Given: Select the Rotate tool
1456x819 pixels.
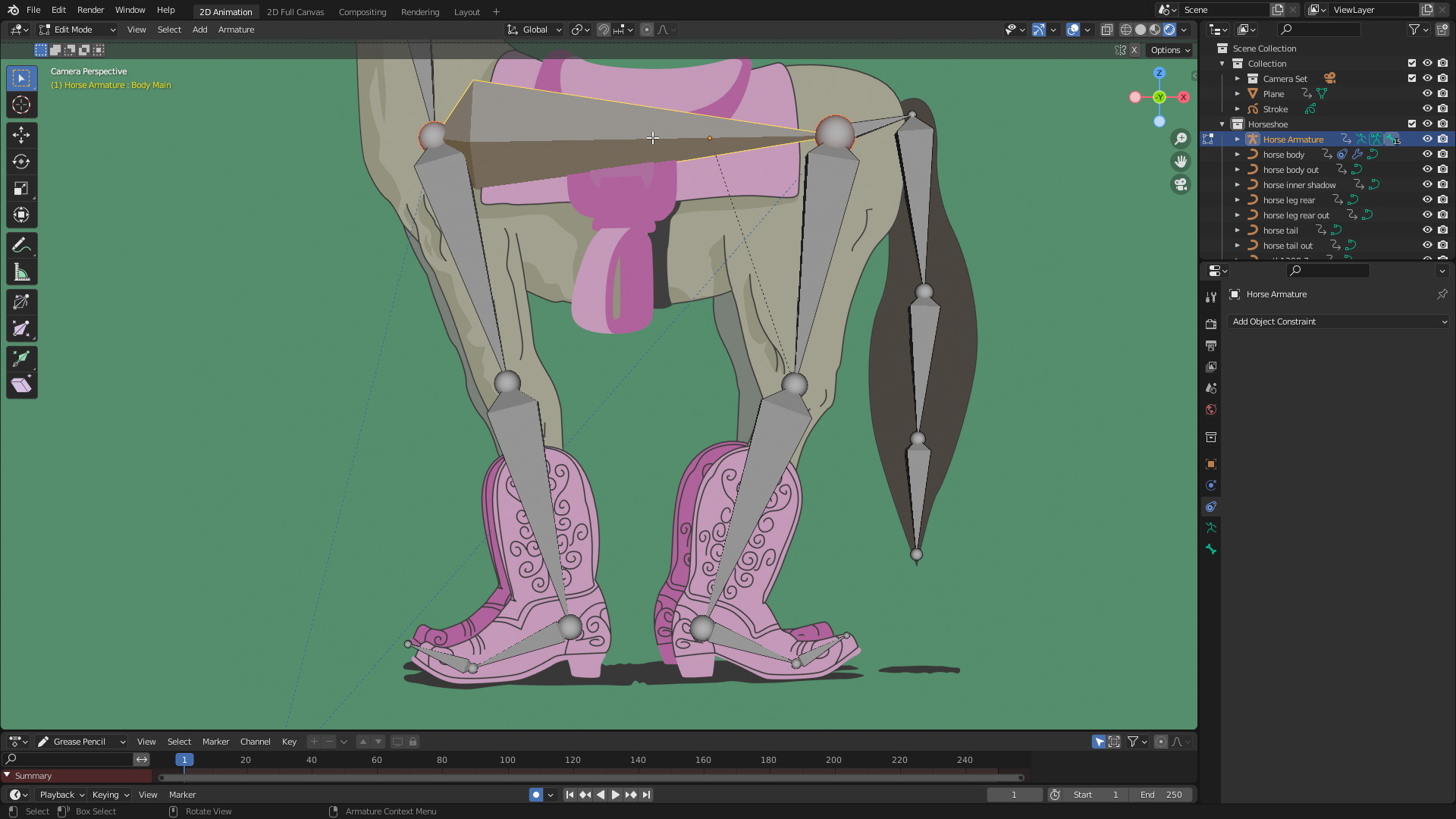Looking at the screenshot, I should pos(21,162).
